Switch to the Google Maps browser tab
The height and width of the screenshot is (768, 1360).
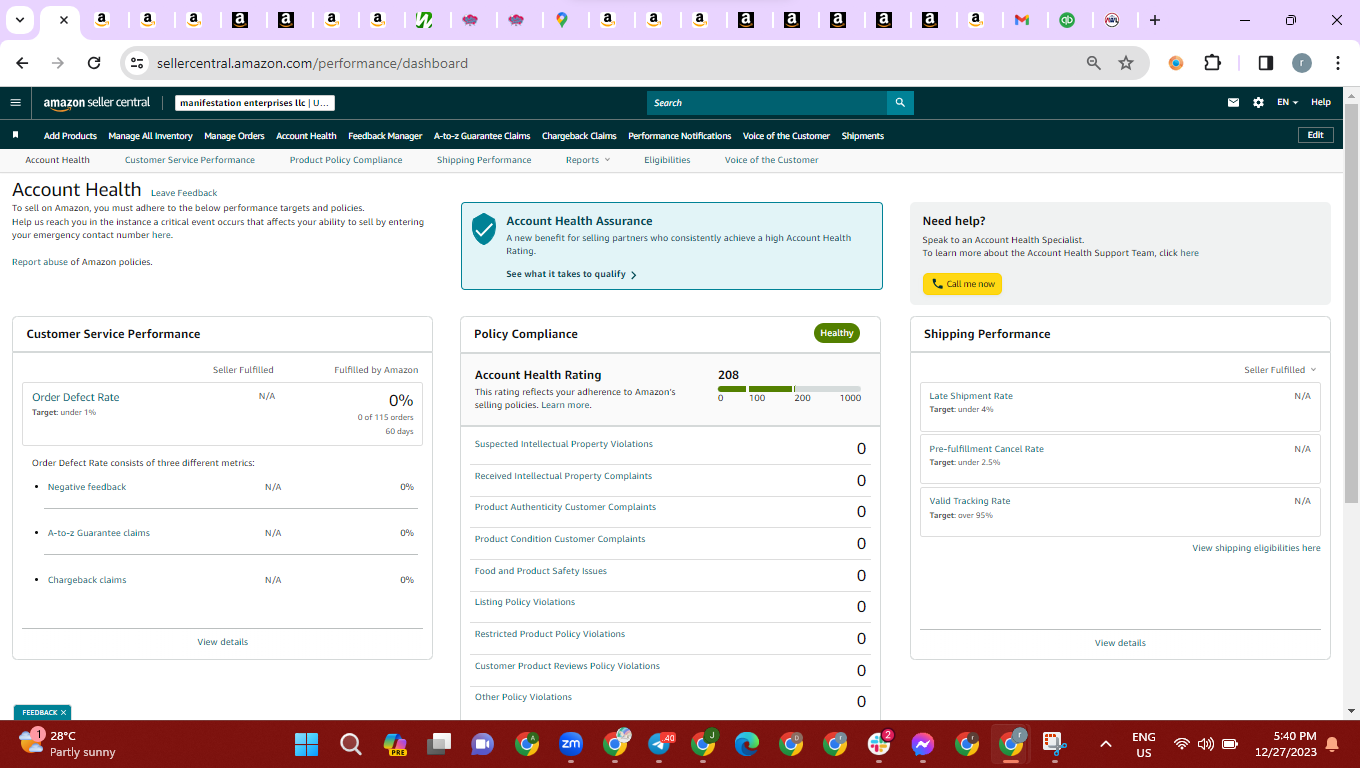point(562,20)
